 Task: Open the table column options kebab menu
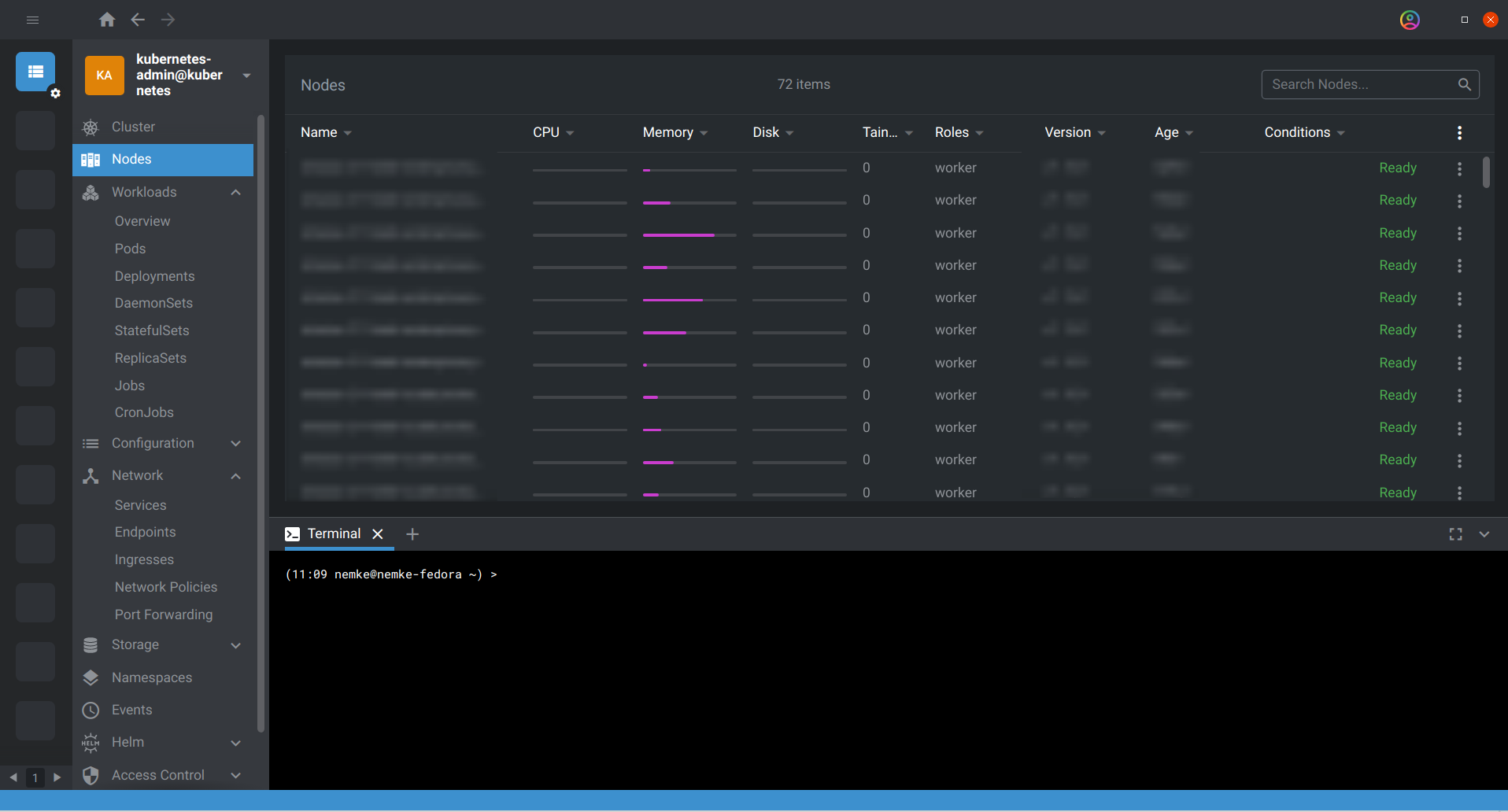pyautogui.click(x=1459, y=133)
